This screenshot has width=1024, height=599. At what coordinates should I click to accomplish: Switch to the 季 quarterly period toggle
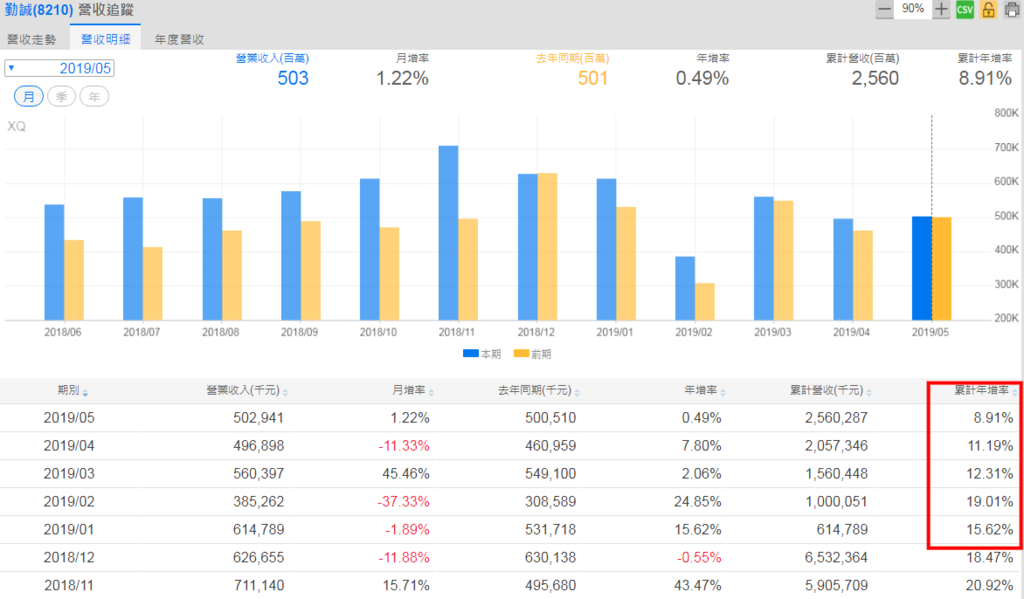click(x=61, y=97)
